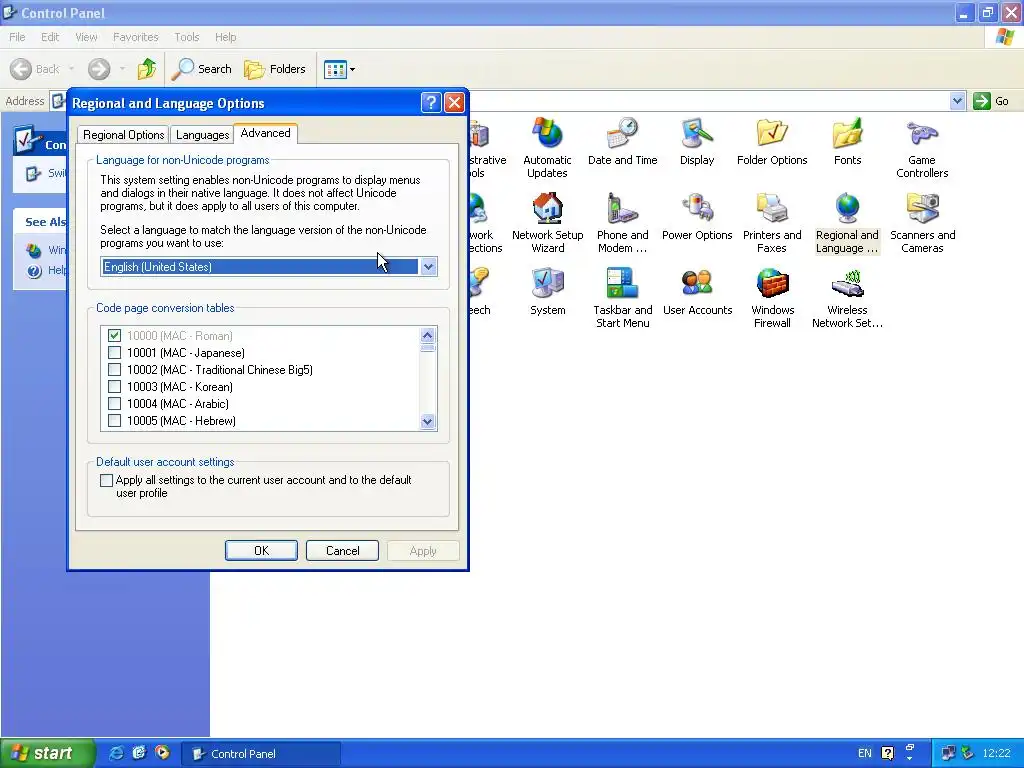Select the Advanced tab
This screenshot has height=768, width=1024.
(x=265, y=133)
